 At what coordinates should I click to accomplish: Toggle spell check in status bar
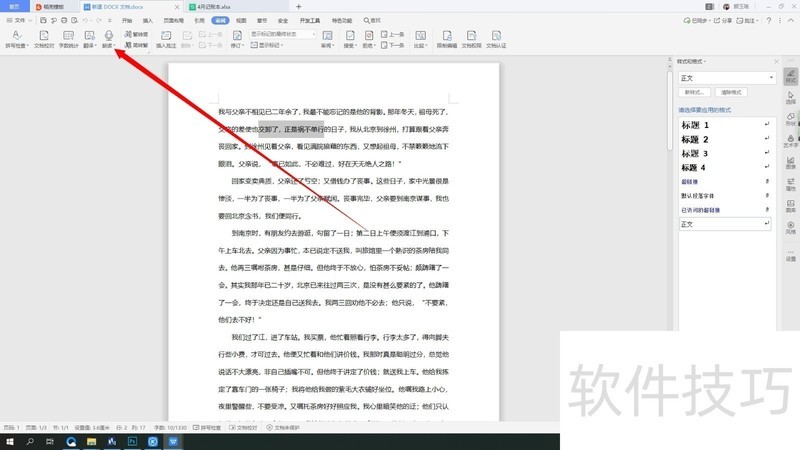click(x=207, y=428)
